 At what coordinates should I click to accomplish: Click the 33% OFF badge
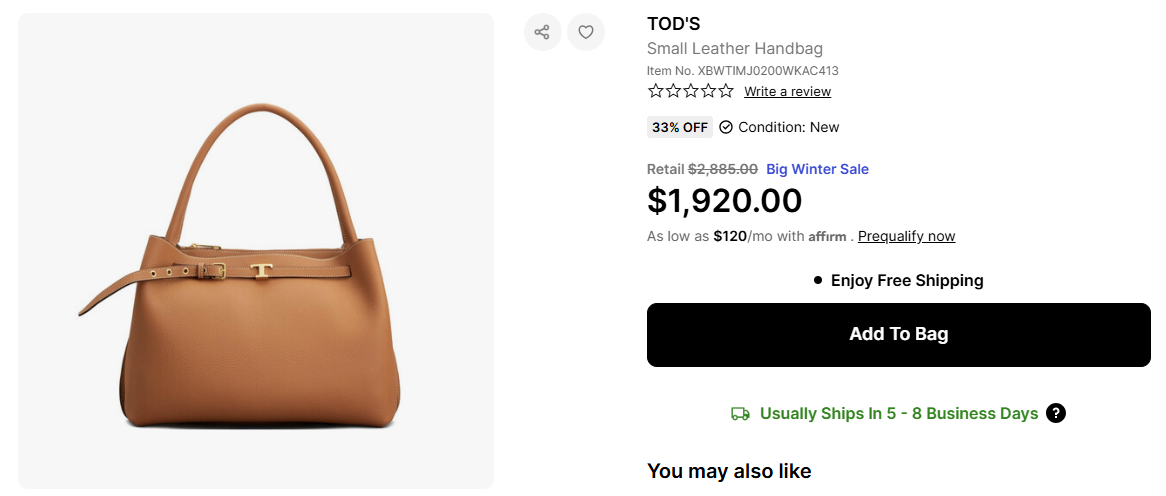(680, 127)
